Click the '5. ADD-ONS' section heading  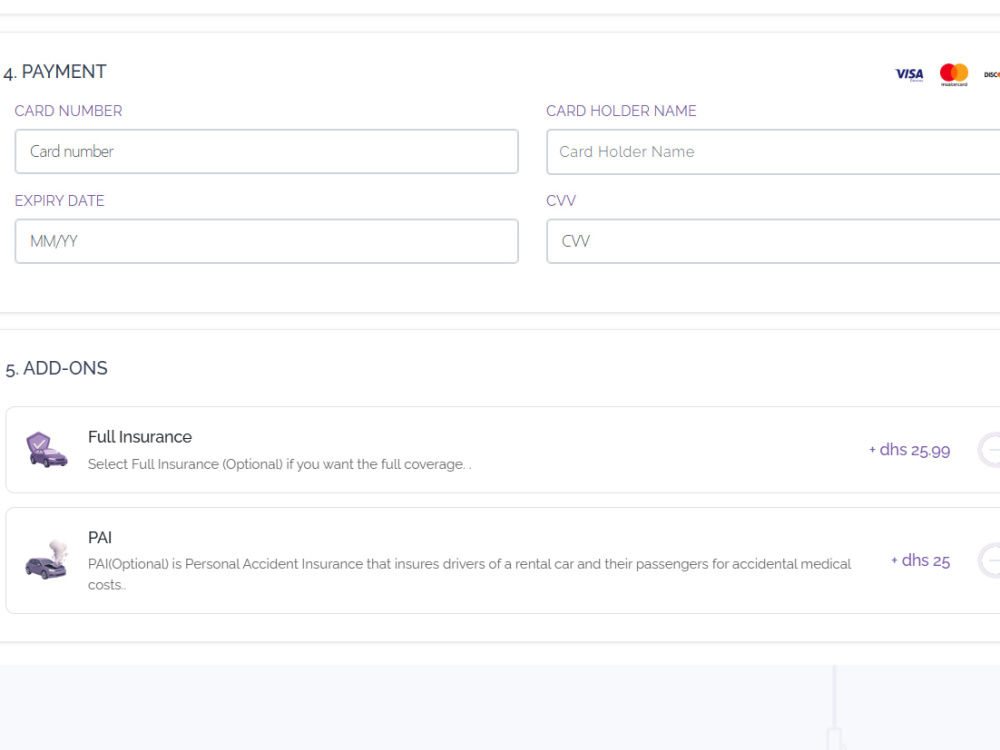click(x=56, y=369)
